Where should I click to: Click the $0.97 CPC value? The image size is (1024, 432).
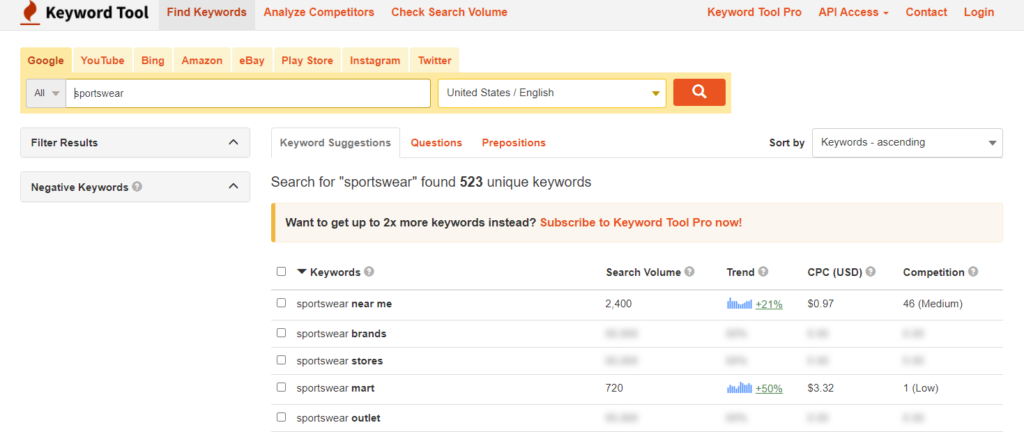coord(820,303)
